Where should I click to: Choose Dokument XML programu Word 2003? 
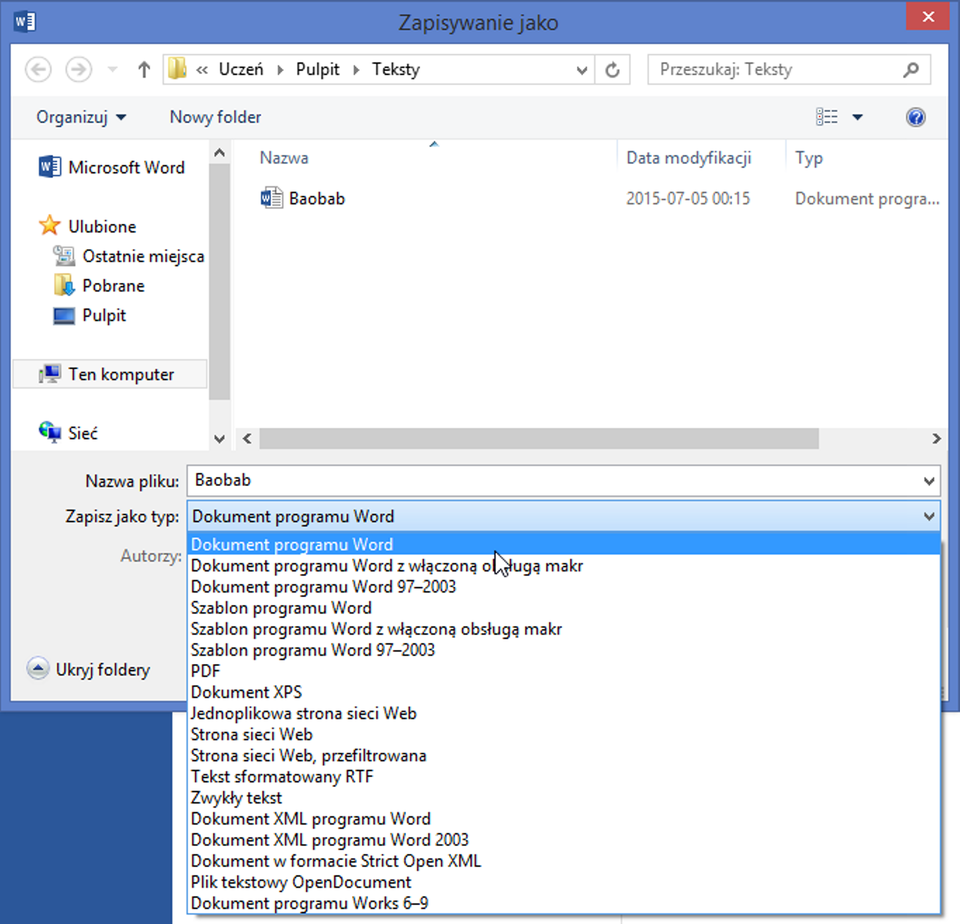563,839
